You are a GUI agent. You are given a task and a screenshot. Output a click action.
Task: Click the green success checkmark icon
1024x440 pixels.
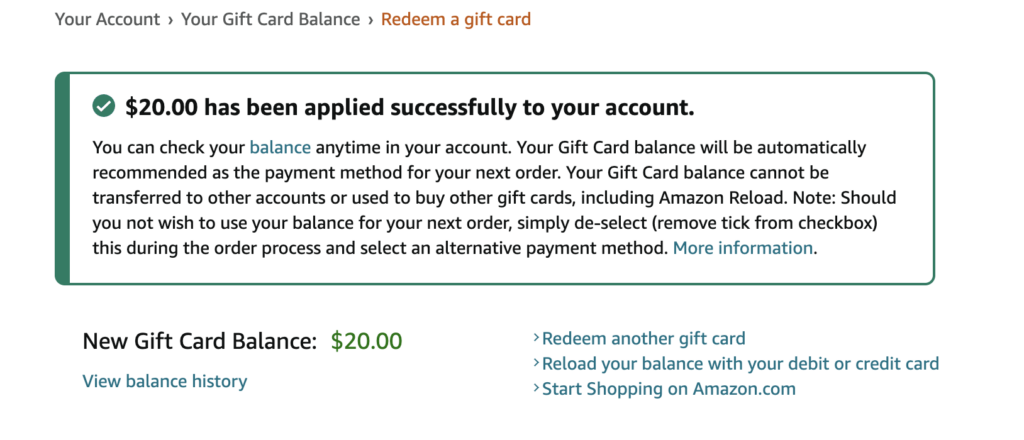(x=103, y=106)
